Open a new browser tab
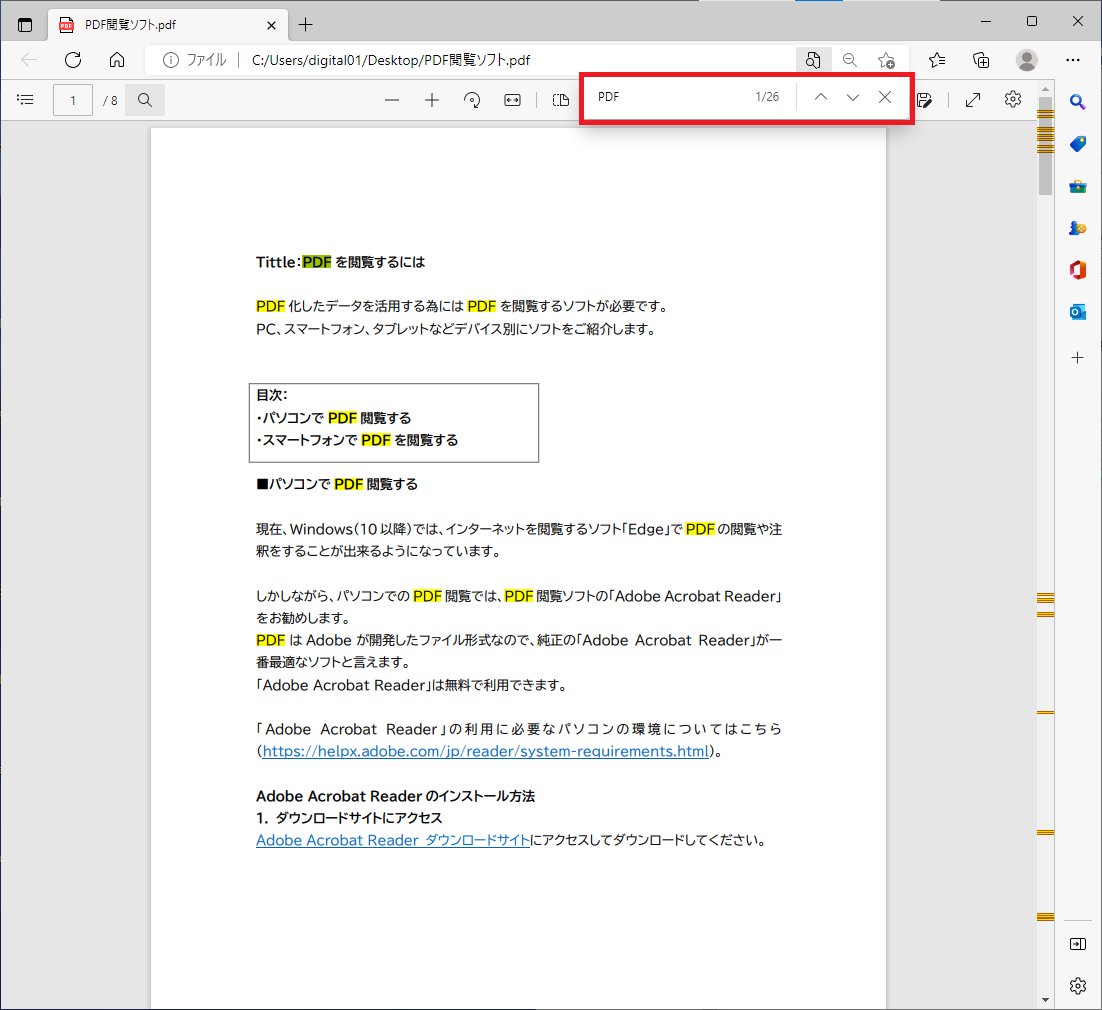 (306, 25)
